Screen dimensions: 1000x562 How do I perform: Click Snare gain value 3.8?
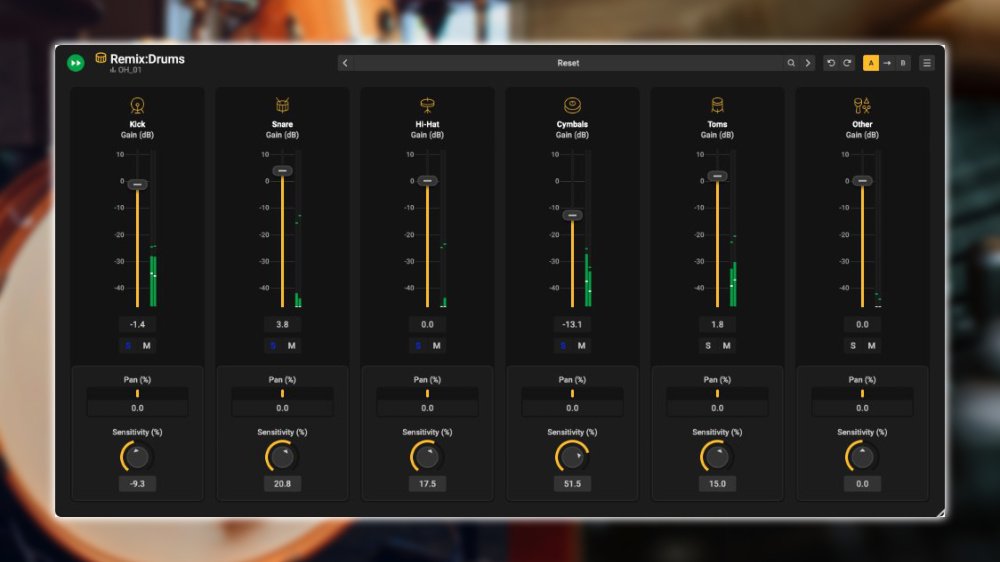click(x=282, y=324)
